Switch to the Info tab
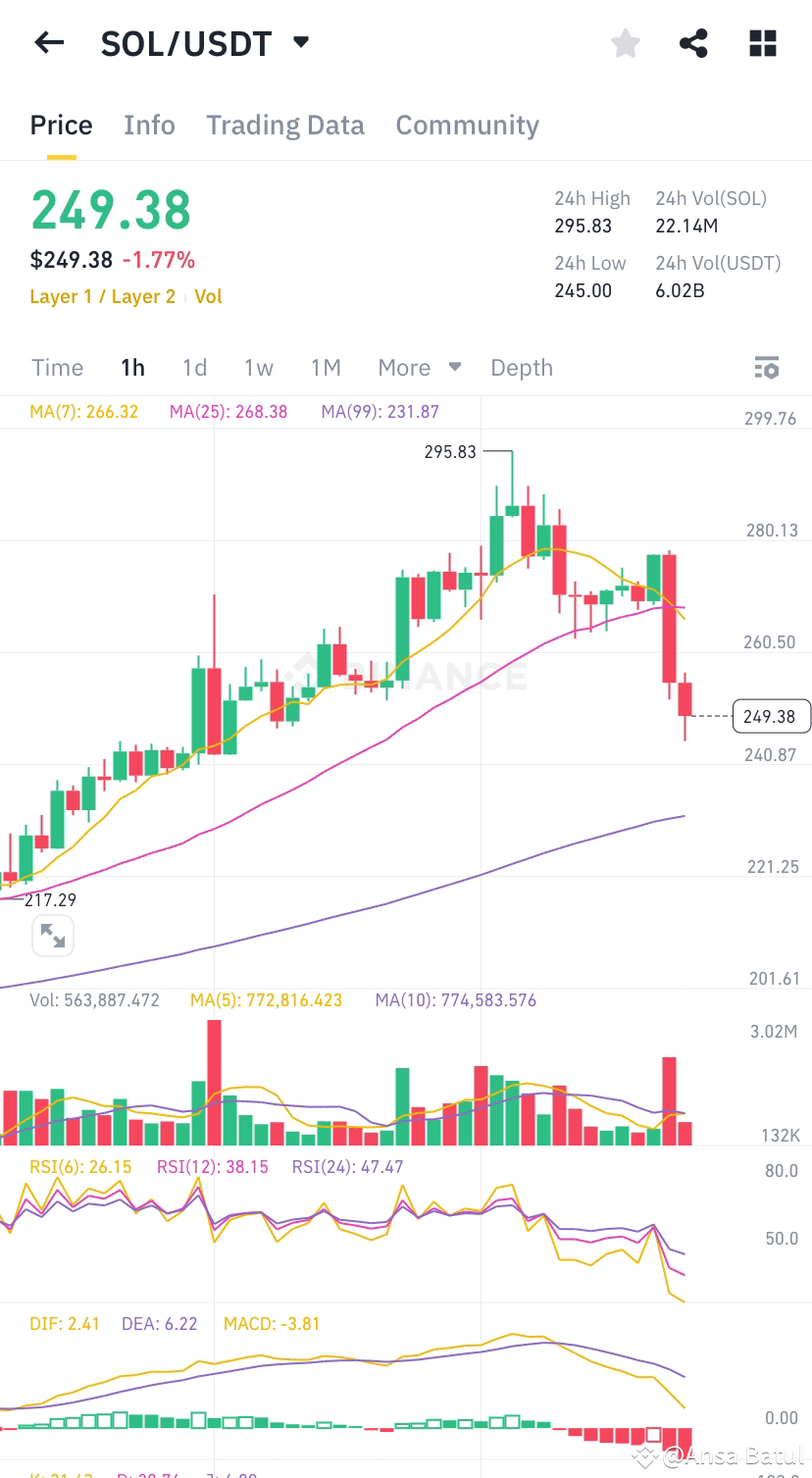 click(x=148, y=125)
